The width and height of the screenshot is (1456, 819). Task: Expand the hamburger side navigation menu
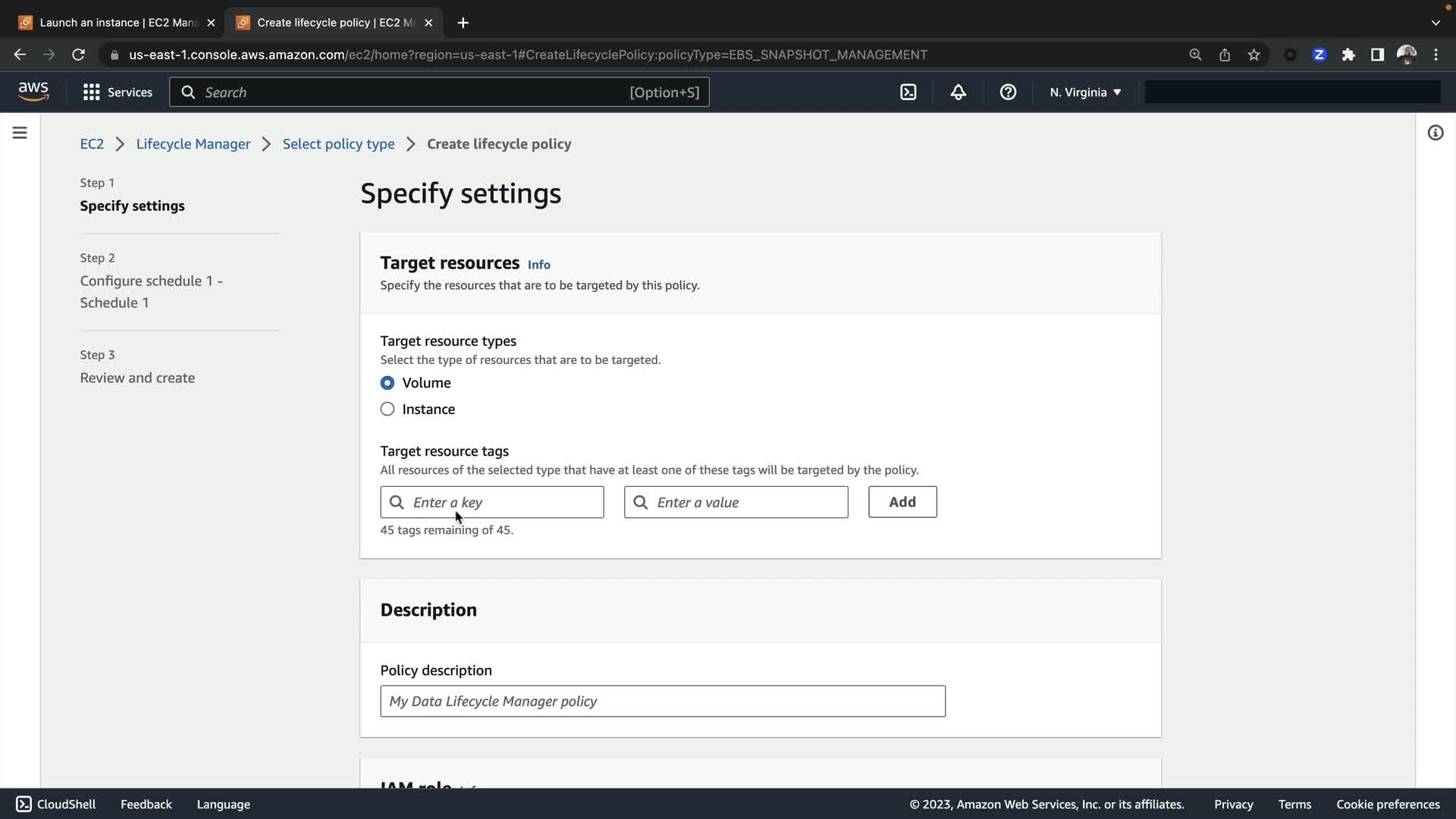pos(20,133)
